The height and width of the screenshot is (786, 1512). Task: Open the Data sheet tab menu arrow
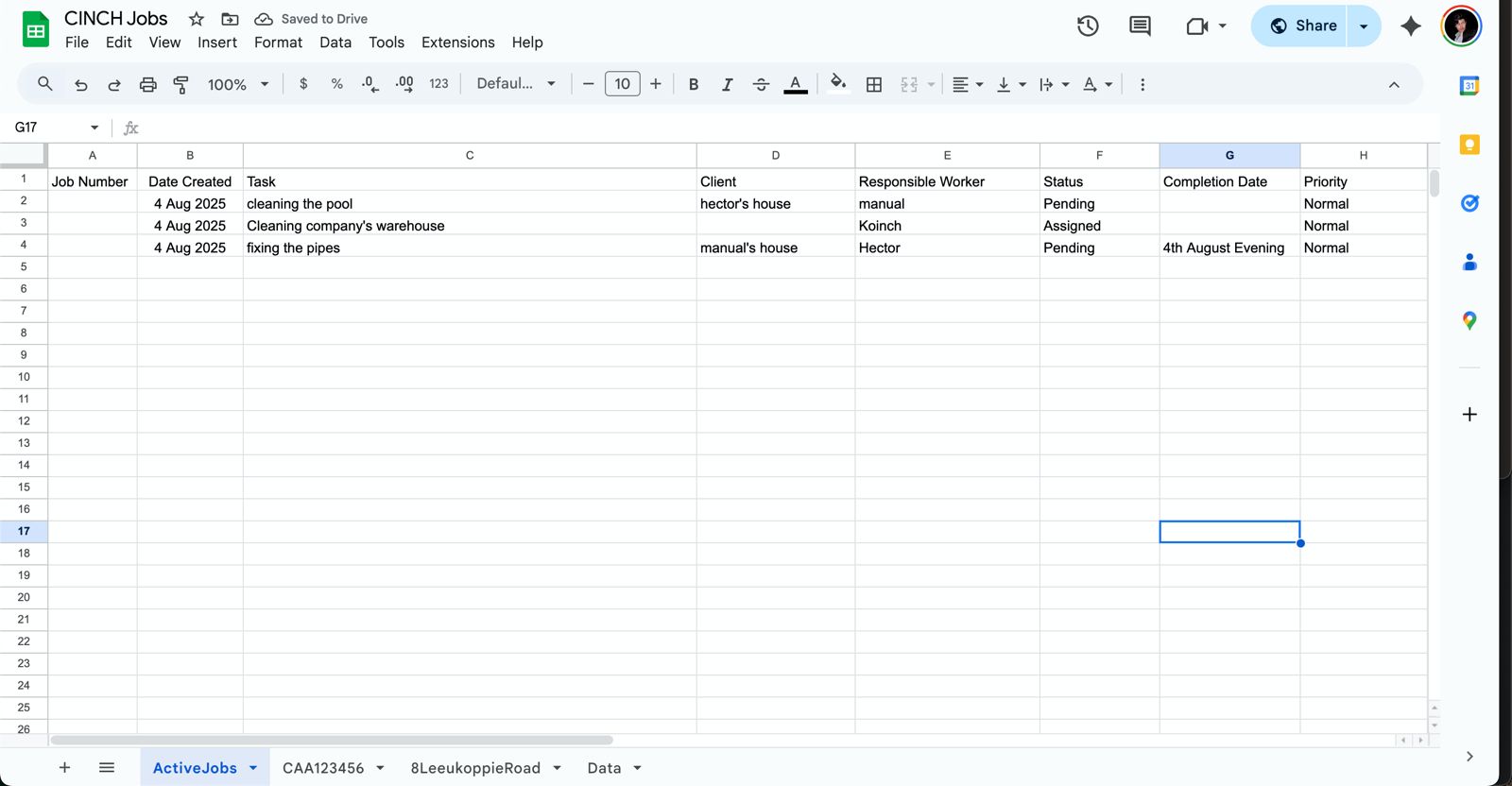(x=638, y=768)
